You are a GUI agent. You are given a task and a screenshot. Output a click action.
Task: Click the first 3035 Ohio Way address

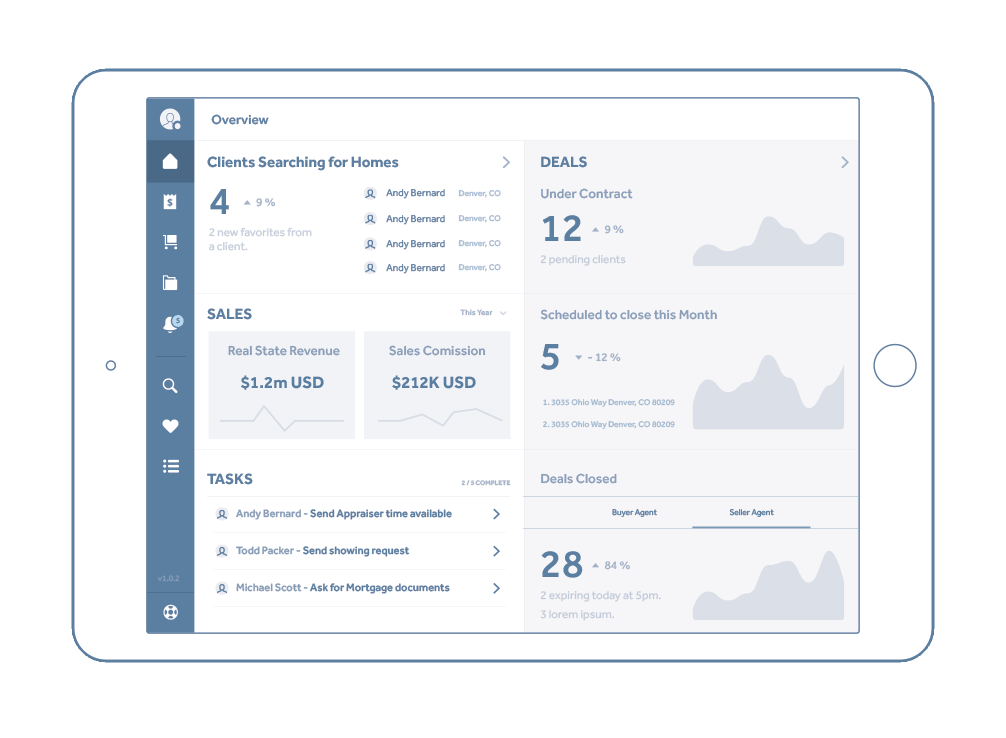pyautogui.click(x=608, y=403)
